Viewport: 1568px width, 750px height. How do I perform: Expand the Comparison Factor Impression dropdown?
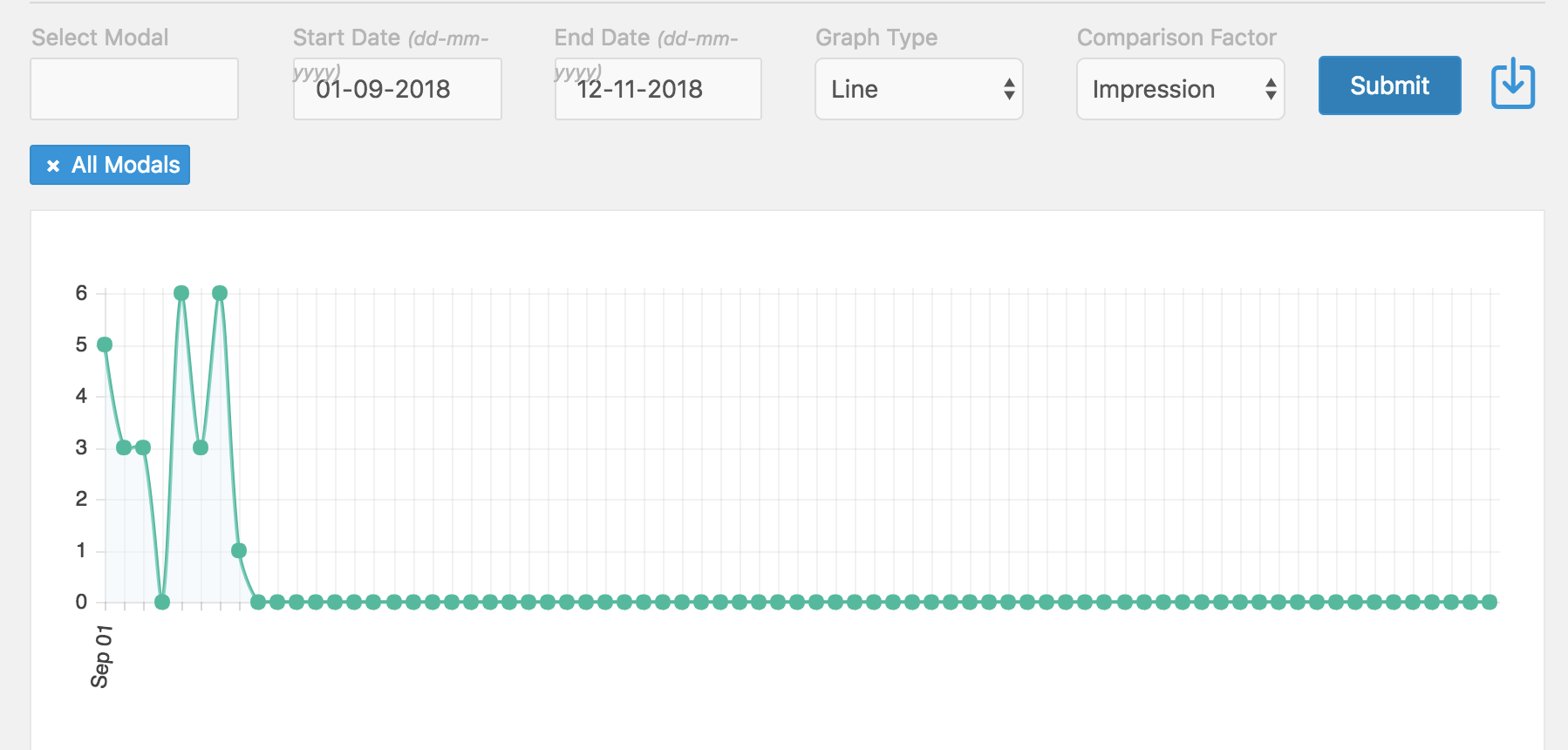(1180, 89)
